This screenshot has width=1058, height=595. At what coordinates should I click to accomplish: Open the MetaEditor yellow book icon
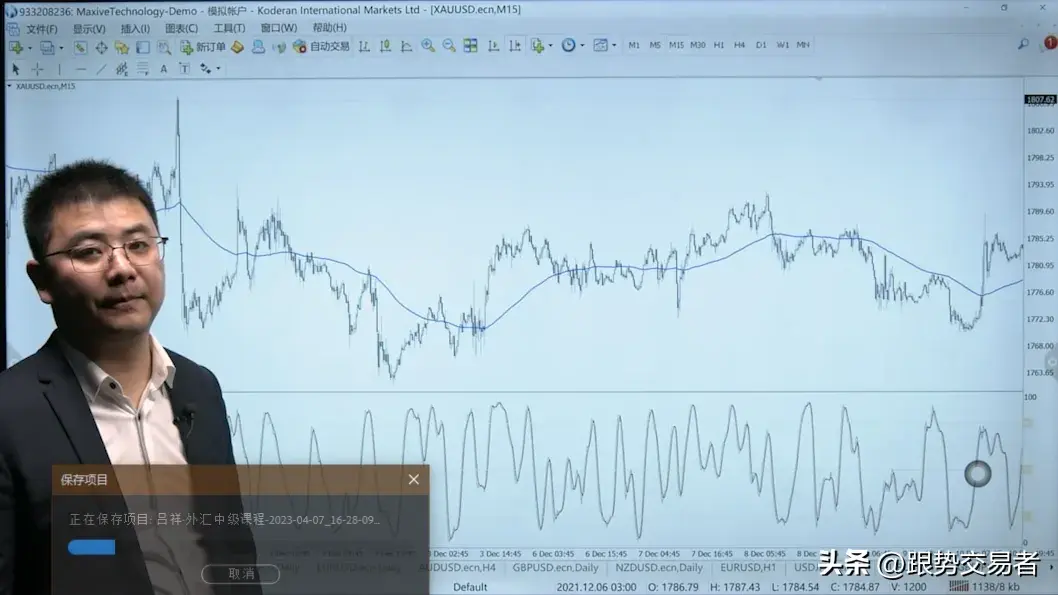click(x=238, y=47)
